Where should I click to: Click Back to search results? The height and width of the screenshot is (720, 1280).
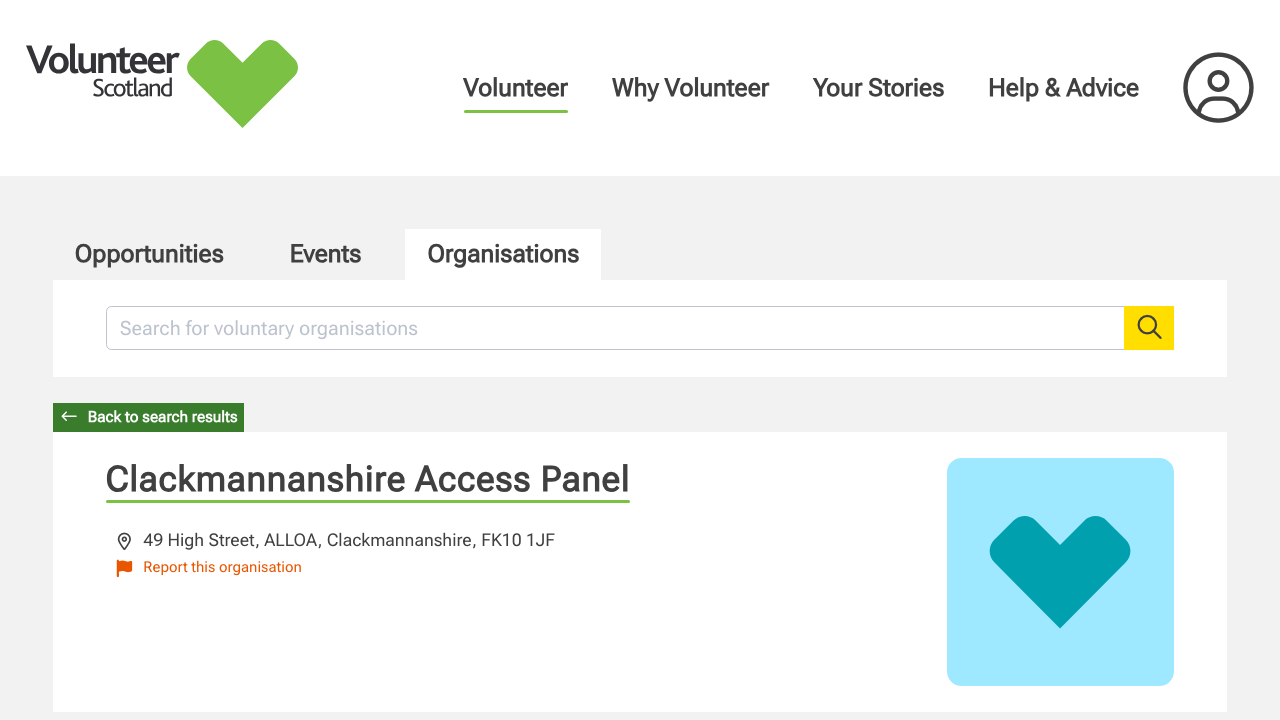[160, 417]
